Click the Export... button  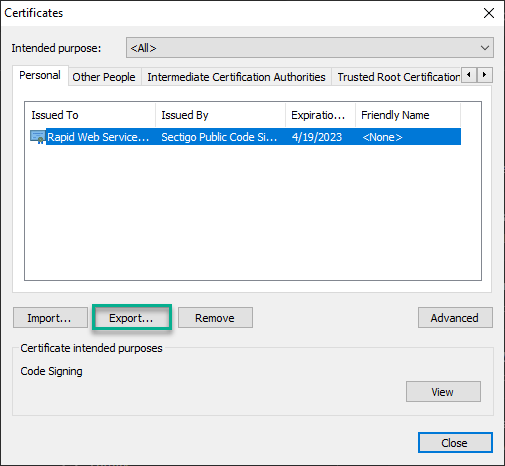(x=131, y=318)
